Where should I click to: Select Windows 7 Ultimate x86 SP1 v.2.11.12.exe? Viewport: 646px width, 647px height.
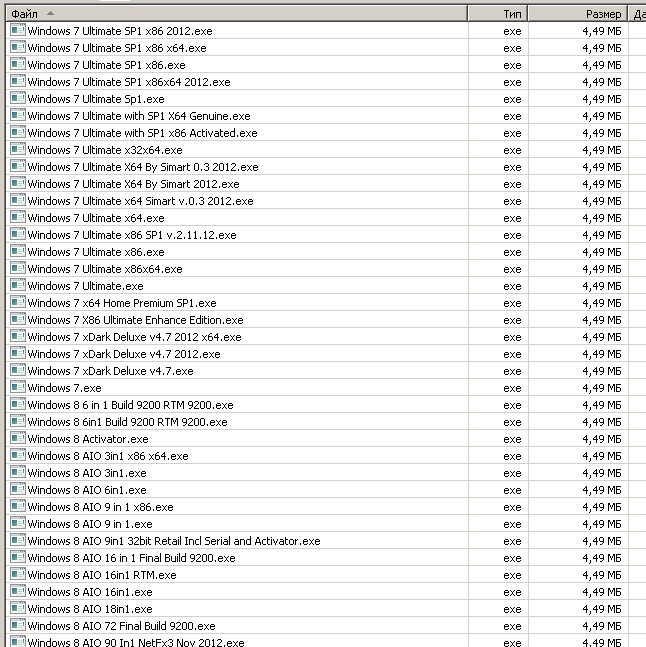tap(132, 235)
